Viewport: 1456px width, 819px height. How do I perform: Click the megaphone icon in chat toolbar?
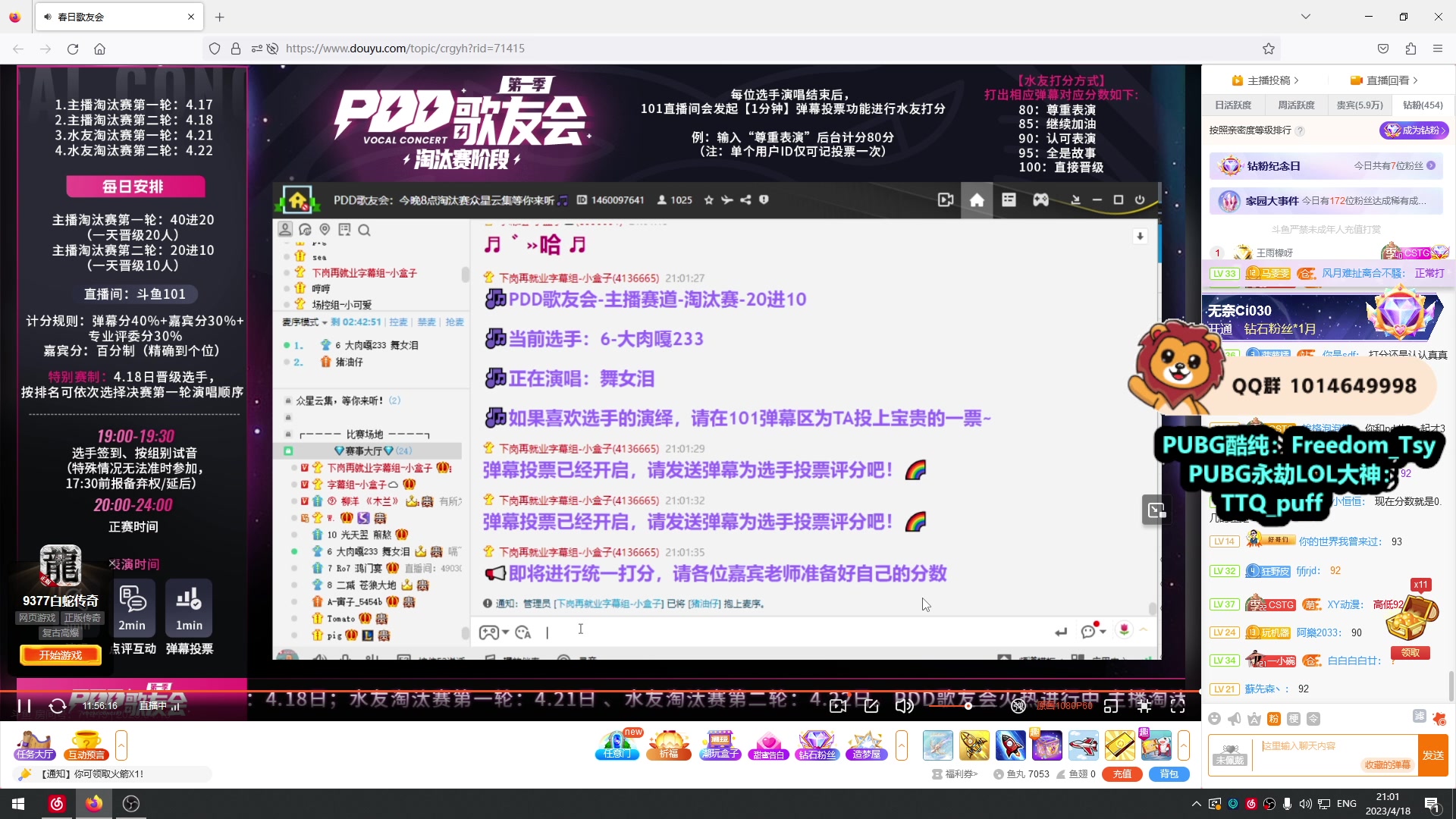pos(1235,719)
